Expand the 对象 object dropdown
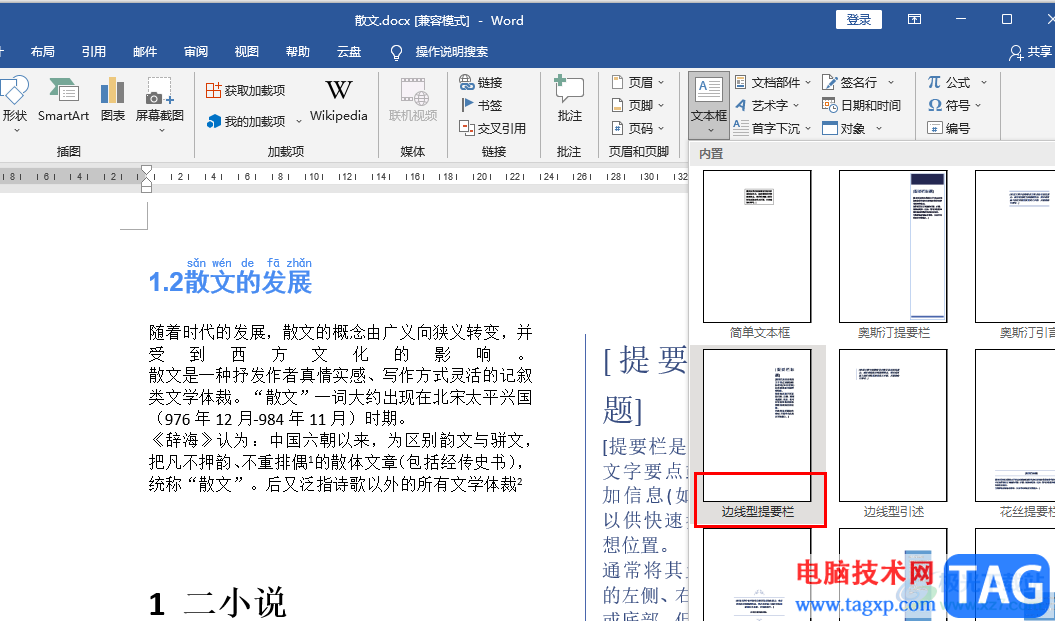Image resolution: width=1055 pixels, height=621 pixels. [878, 129]
